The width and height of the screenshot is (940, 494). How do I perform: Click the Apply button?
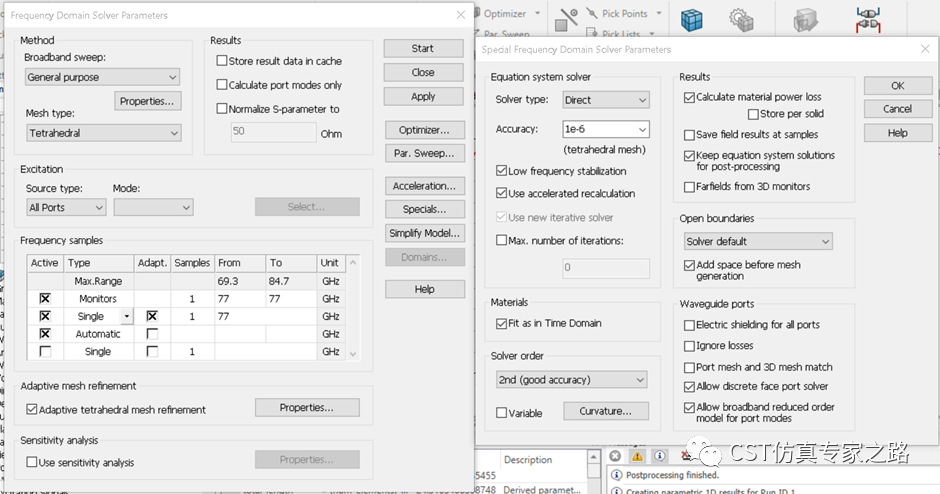click(x=423, y=97)
